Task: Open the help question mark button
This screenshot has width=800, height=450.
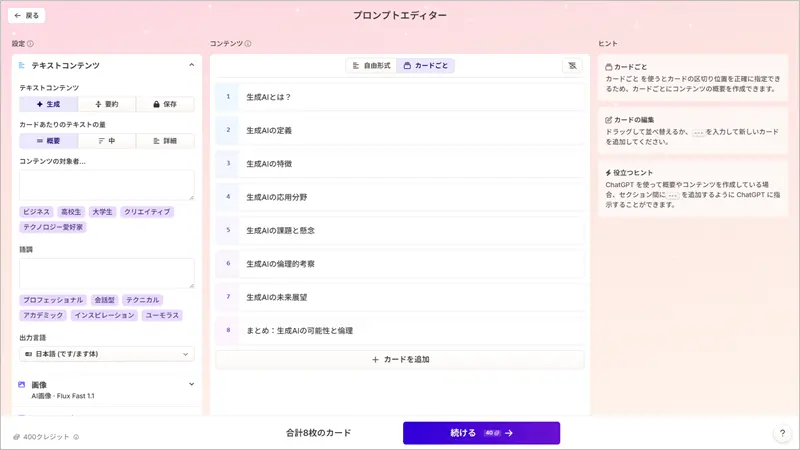Action: tap(782, 433)
